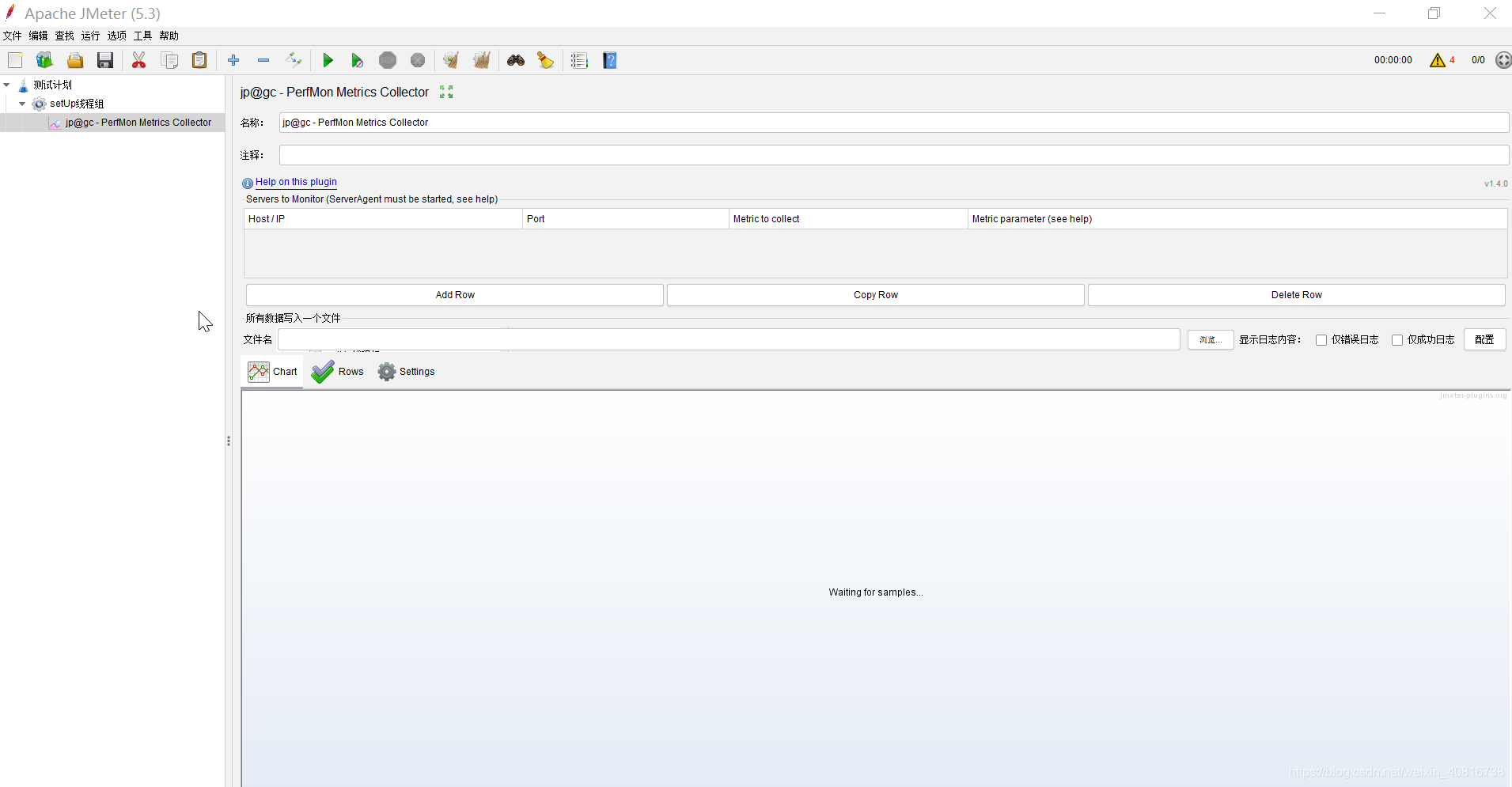The height and width of the screenshot is (787, 1512).
Task: Enable the 仅成功日志 checkbox
Action: (1397, 340)
